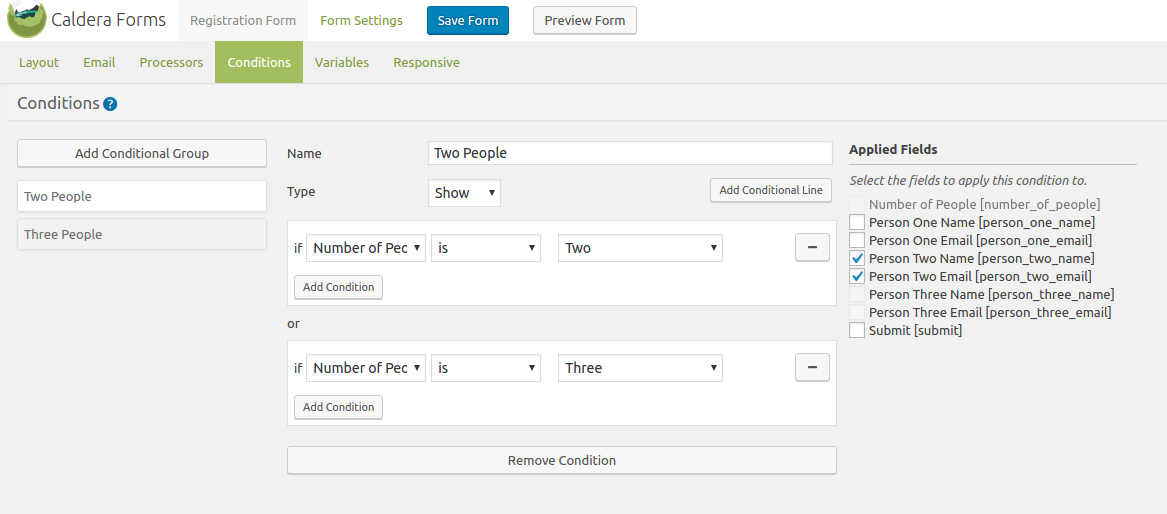Open the Type dropdown showing Show
The width and height of the screenshot is (1167, 514).
pyautogui.click(x=464, y=193)
